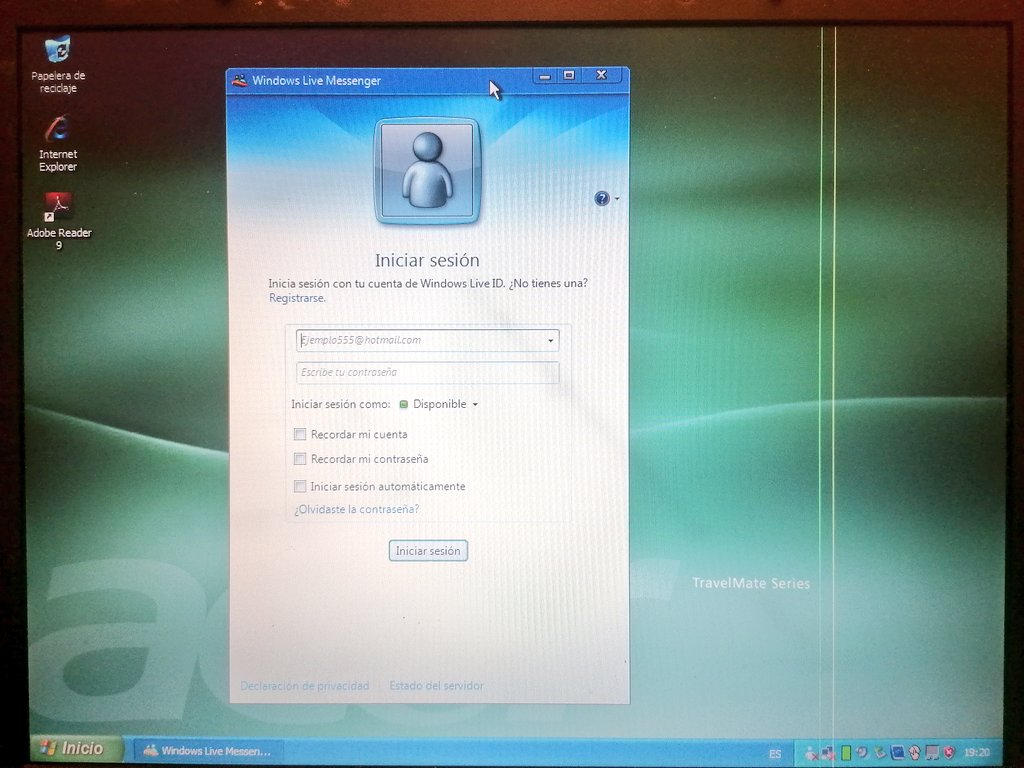Enable Recordar mi cuenta checkbox
Viewport: 1024px width, 768px height.
coord(300,434)
